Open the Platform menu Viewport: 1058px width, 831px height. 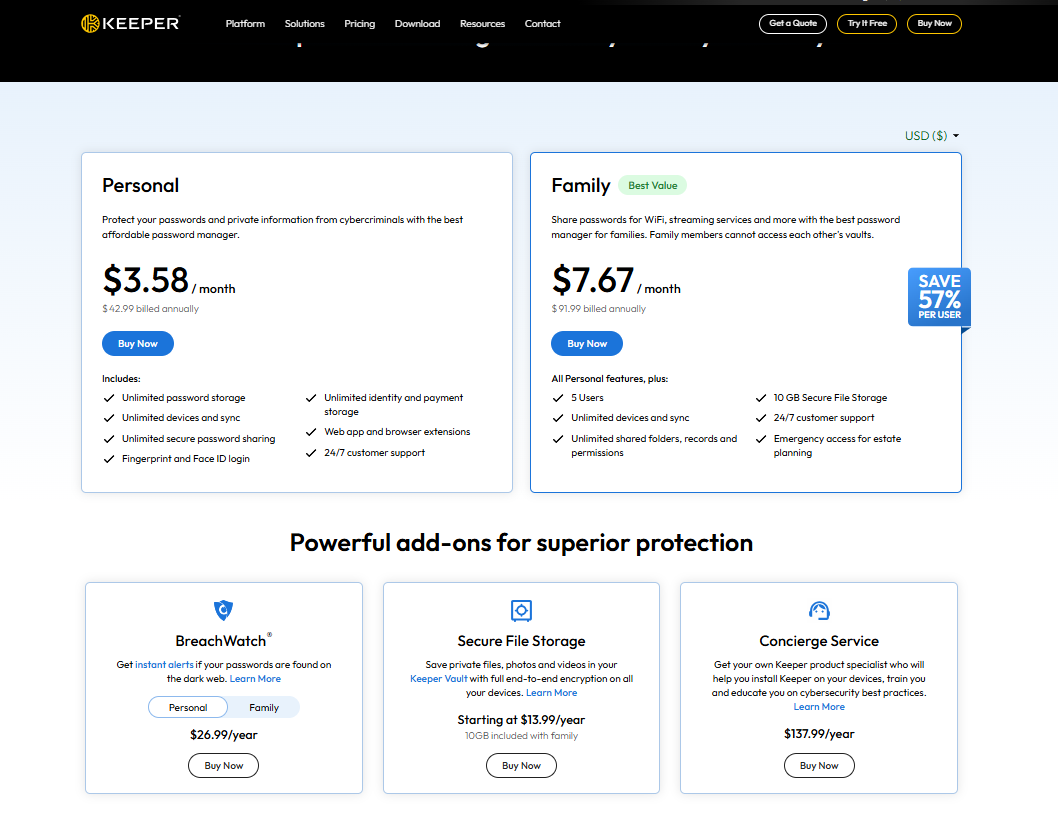(x=245, y=24)
